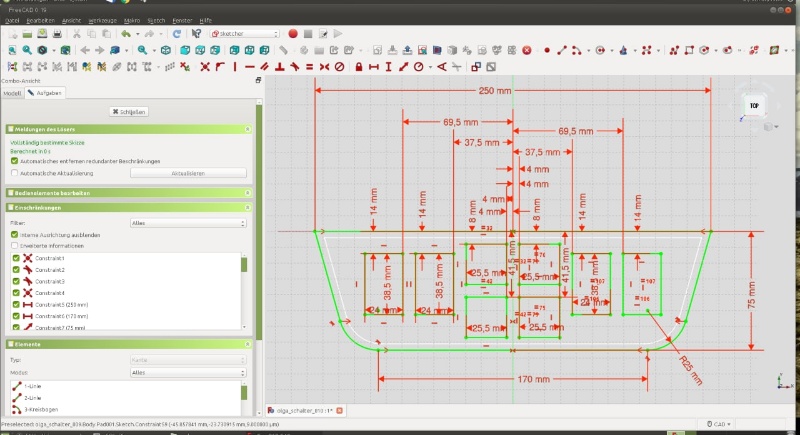The height and width of the screenshot is (435, 800).
Task: Apply the equality constraint icon
Action: point(309,67)
